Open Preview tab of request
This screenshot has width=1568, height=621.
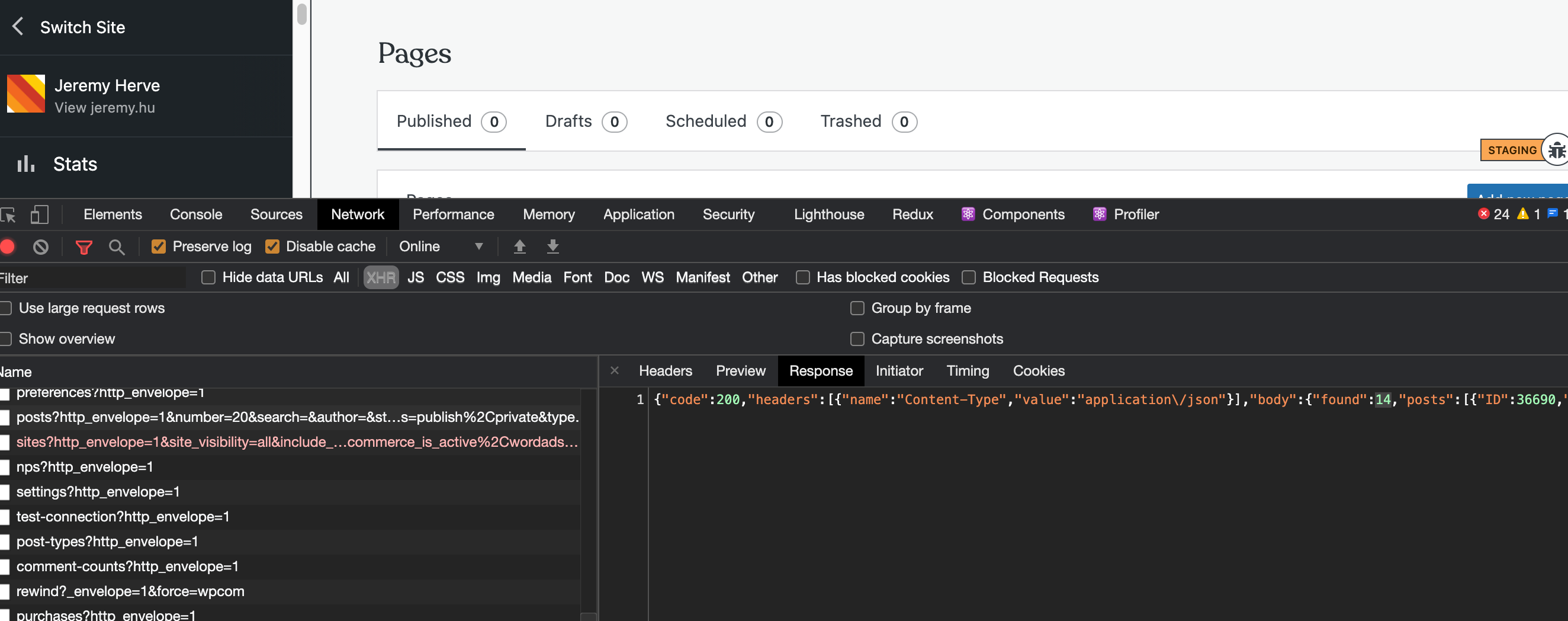(x=740, y=370)
